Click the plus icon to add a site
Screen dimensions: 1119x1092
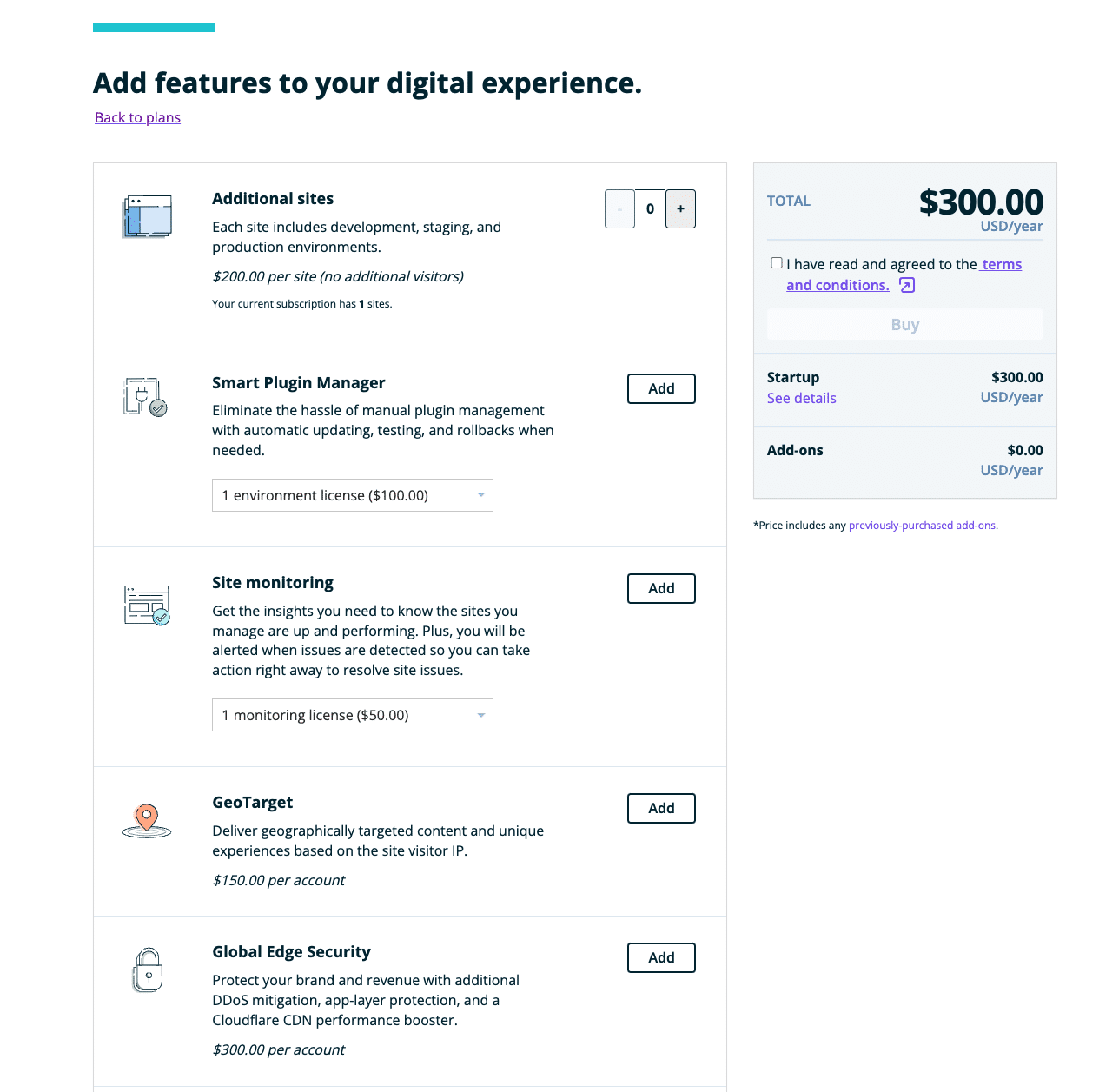coord(680,208)
